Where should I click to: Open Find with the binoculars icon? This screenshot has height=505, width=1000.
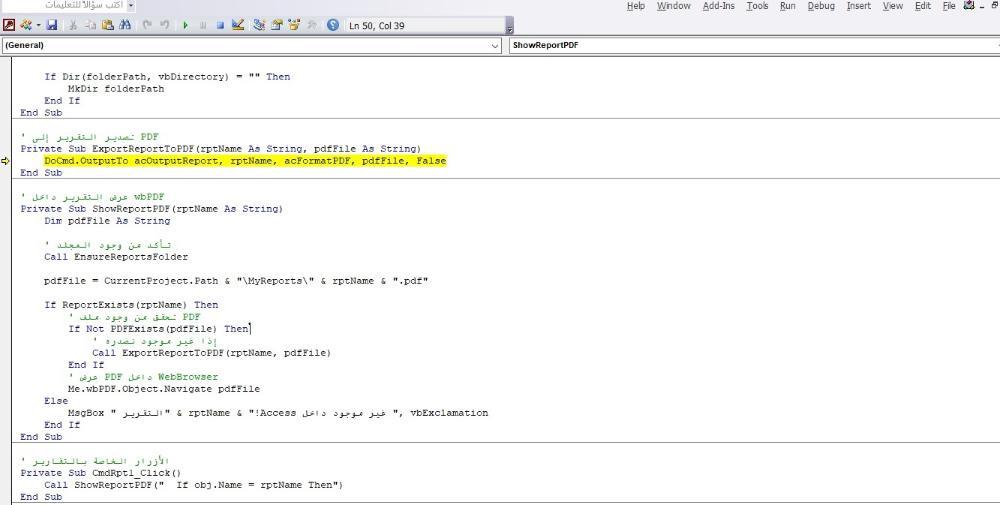[125, 25]
